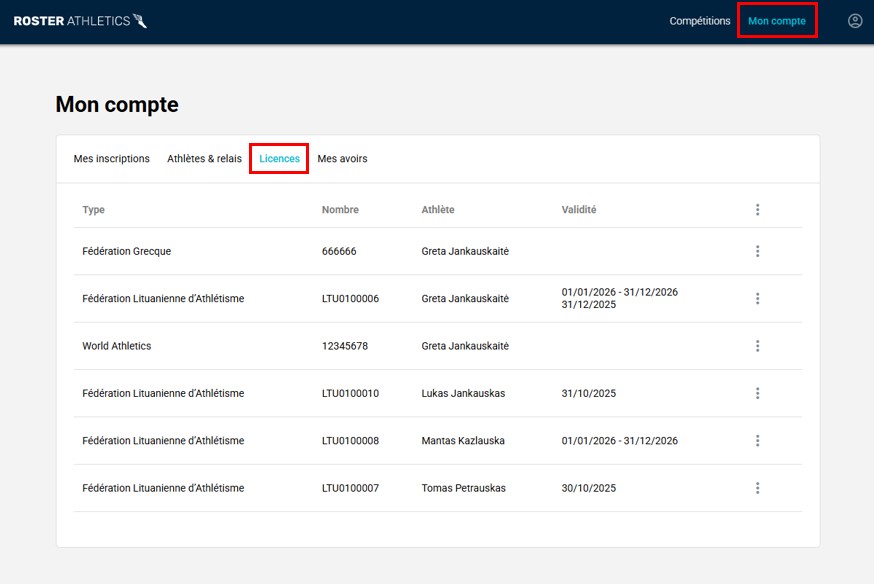This screenshot has width=874, height=584.
Task: Click the Roster Athletics logo
Action: click(80, 21)
